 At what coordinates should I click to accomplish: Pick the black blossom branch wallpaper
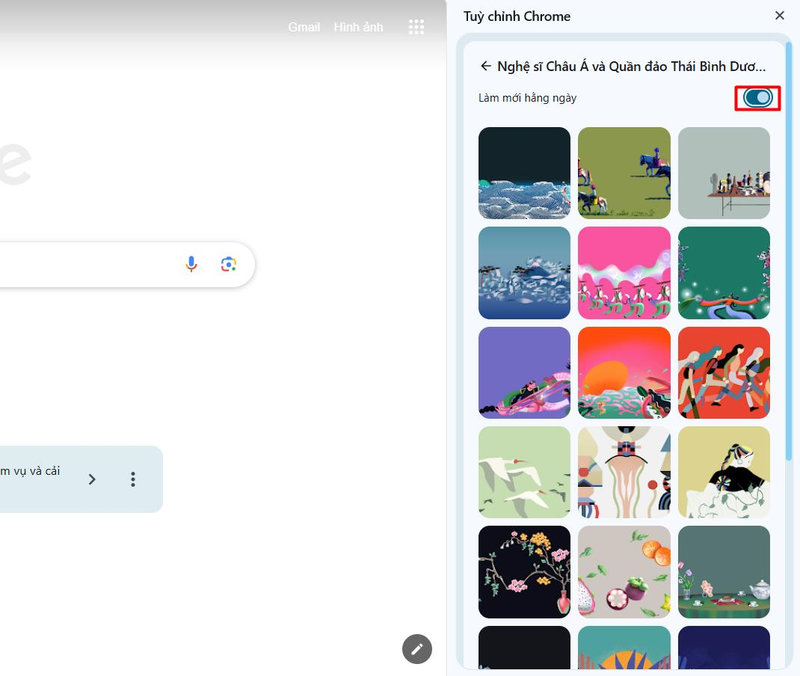(x=524, y=572)
